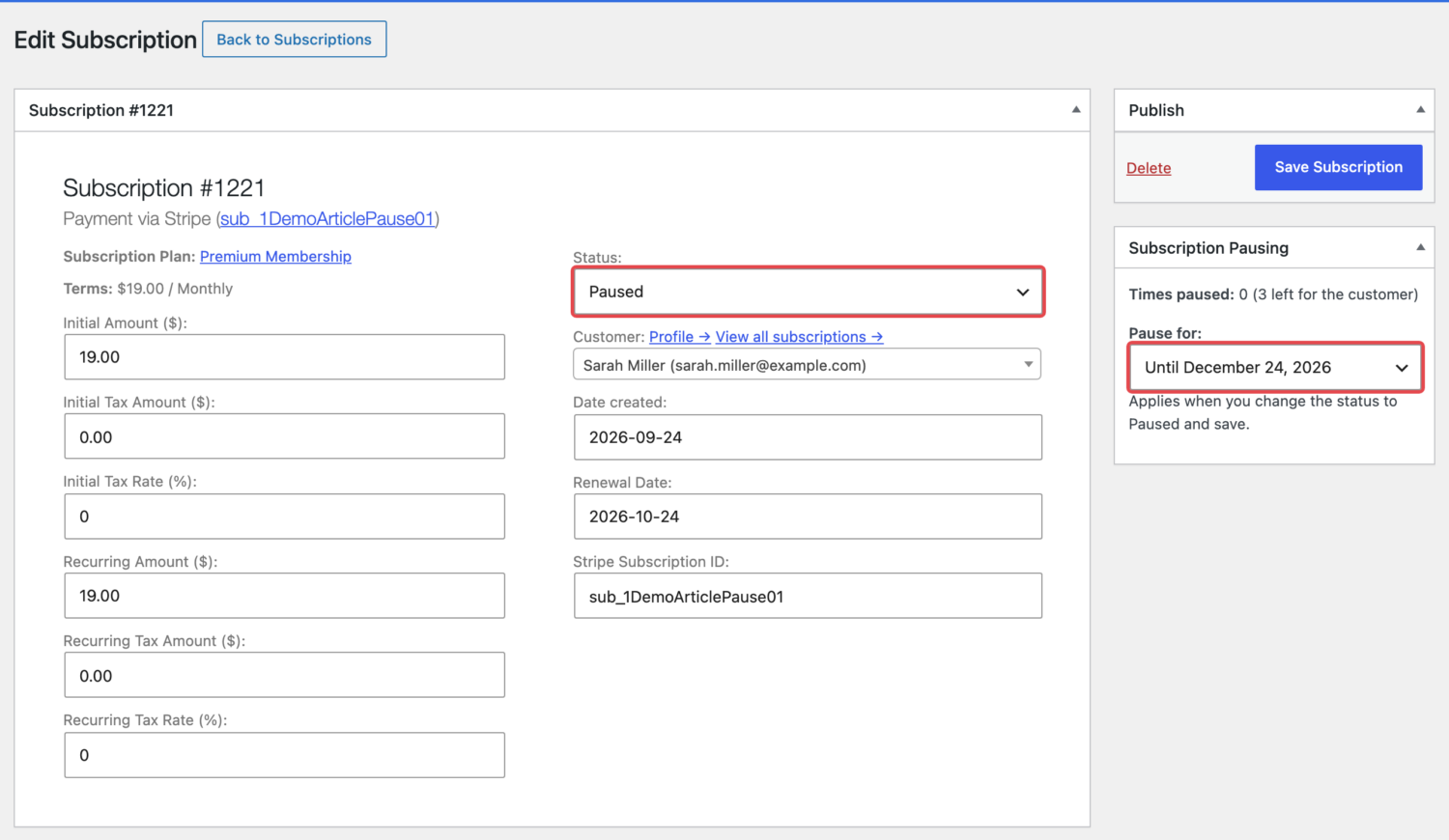Viewport: 1449px width, 840px height.
Task: Click the 'Terms: $19.00 / Monthly' text
Action: coord(148,289)
